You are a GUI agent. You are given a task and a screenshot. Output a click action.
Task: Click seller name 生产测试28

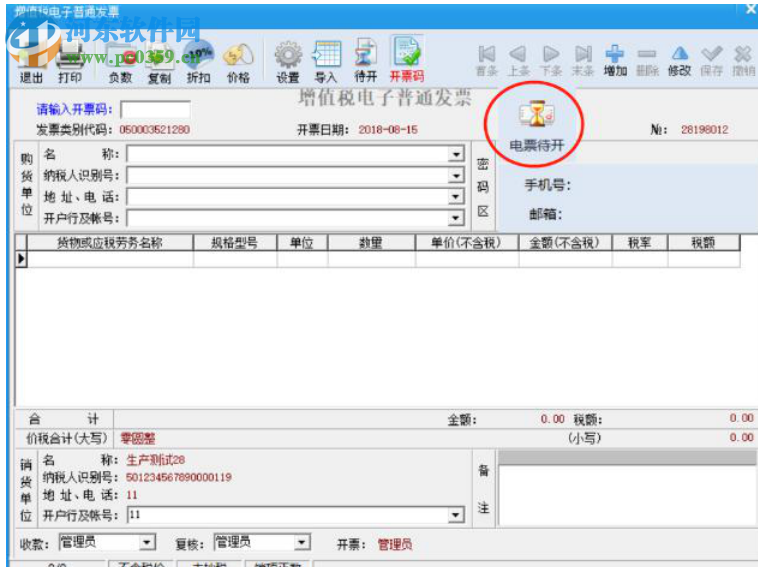coord(156,460)
